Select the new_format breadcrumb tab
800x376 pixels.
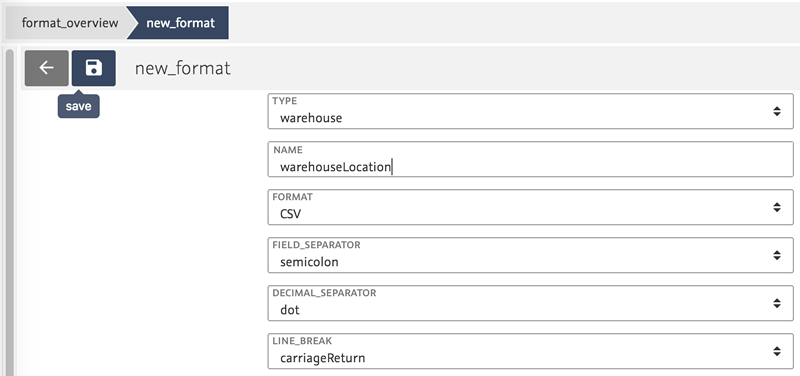coord(180,23)
